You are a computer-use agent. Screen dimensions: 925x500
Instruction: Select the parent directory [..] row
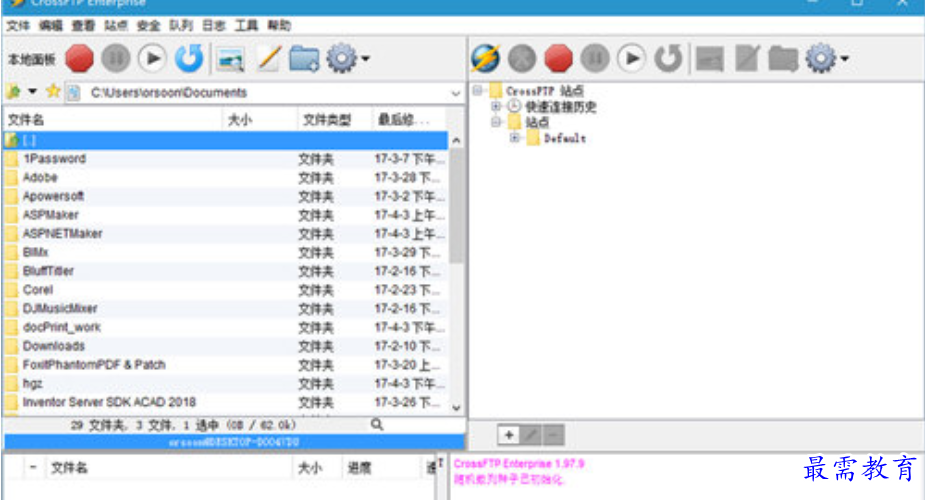click(x=226, y=140)
